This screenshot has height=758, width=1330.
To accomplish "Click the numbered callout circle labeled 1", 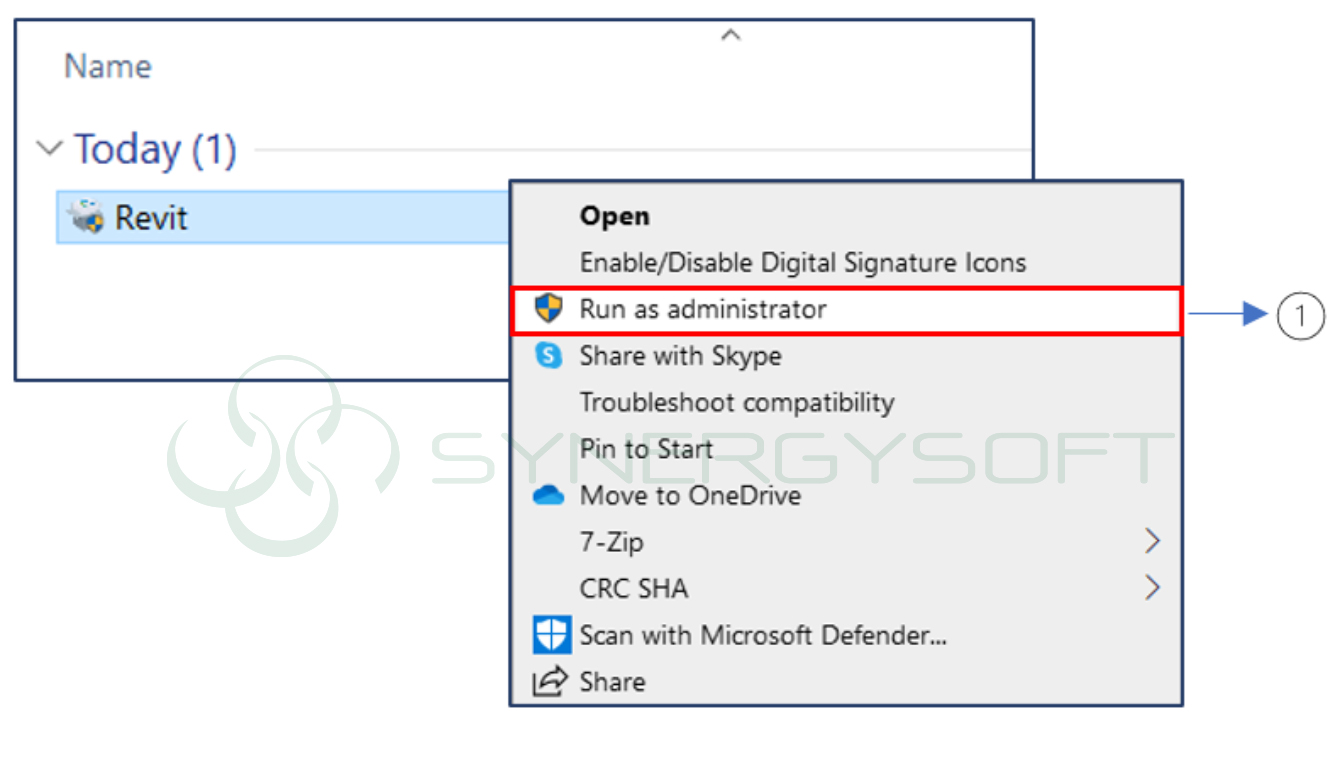I will tap(1301, 315).
